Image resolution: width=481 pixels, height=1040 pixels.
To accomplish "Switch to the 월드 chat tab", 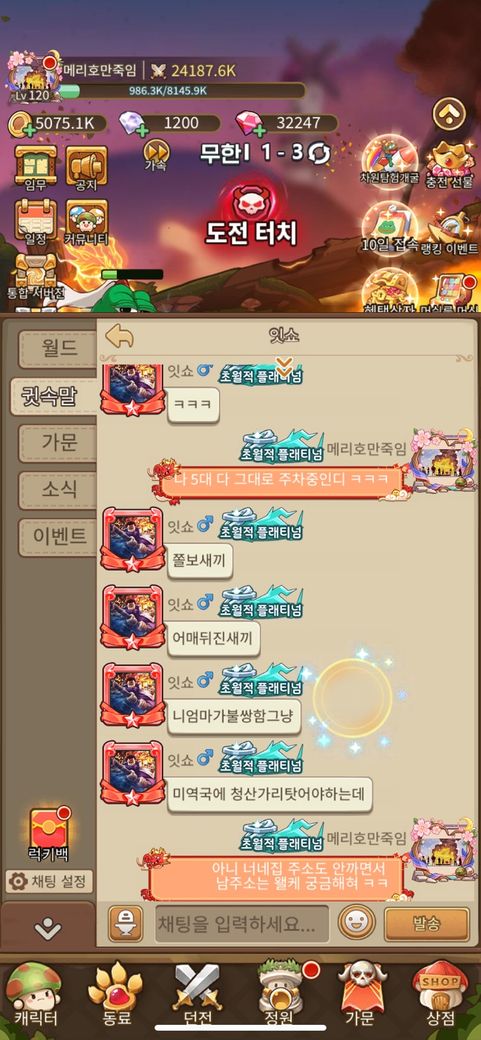I will (60, 348).
